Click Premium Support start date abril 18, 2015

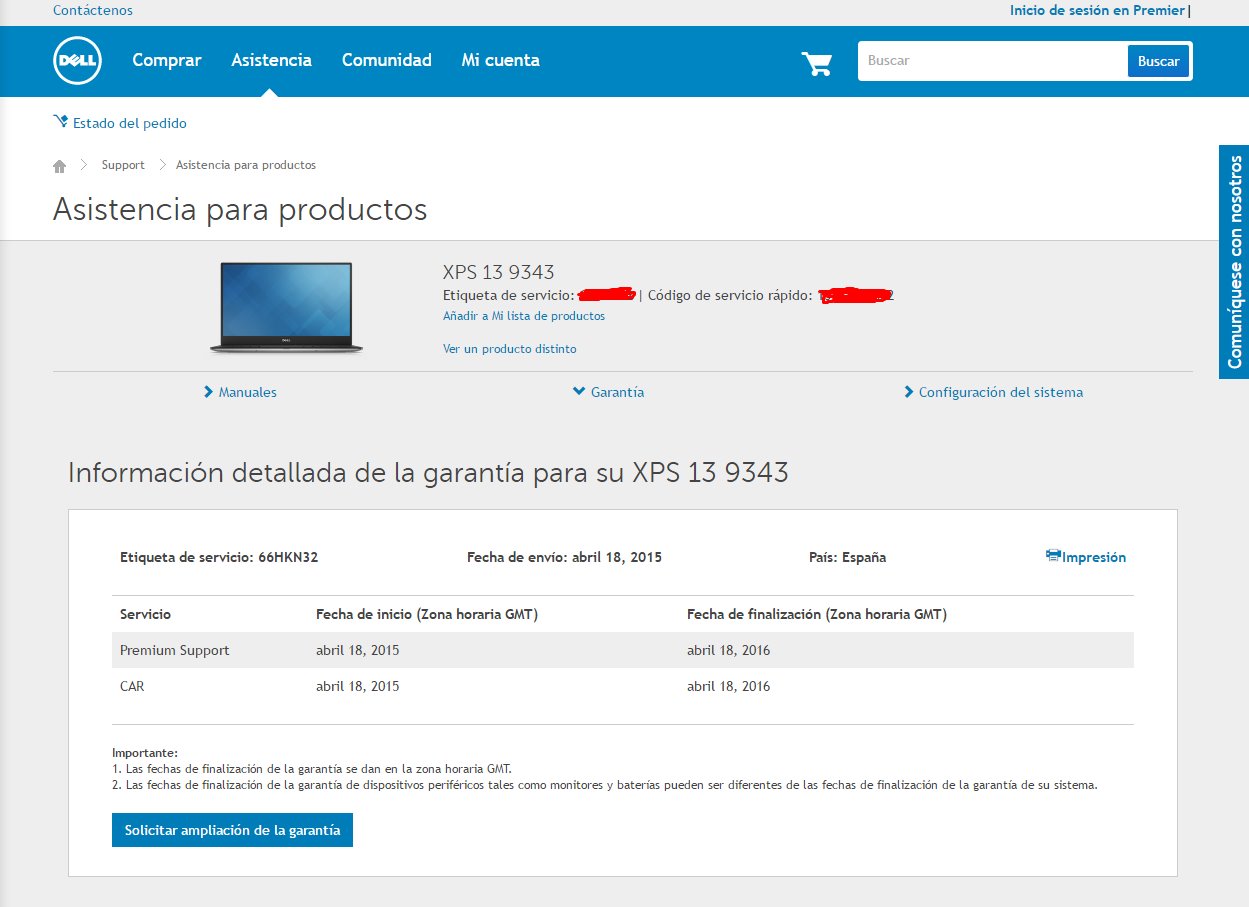coord(358,650)
